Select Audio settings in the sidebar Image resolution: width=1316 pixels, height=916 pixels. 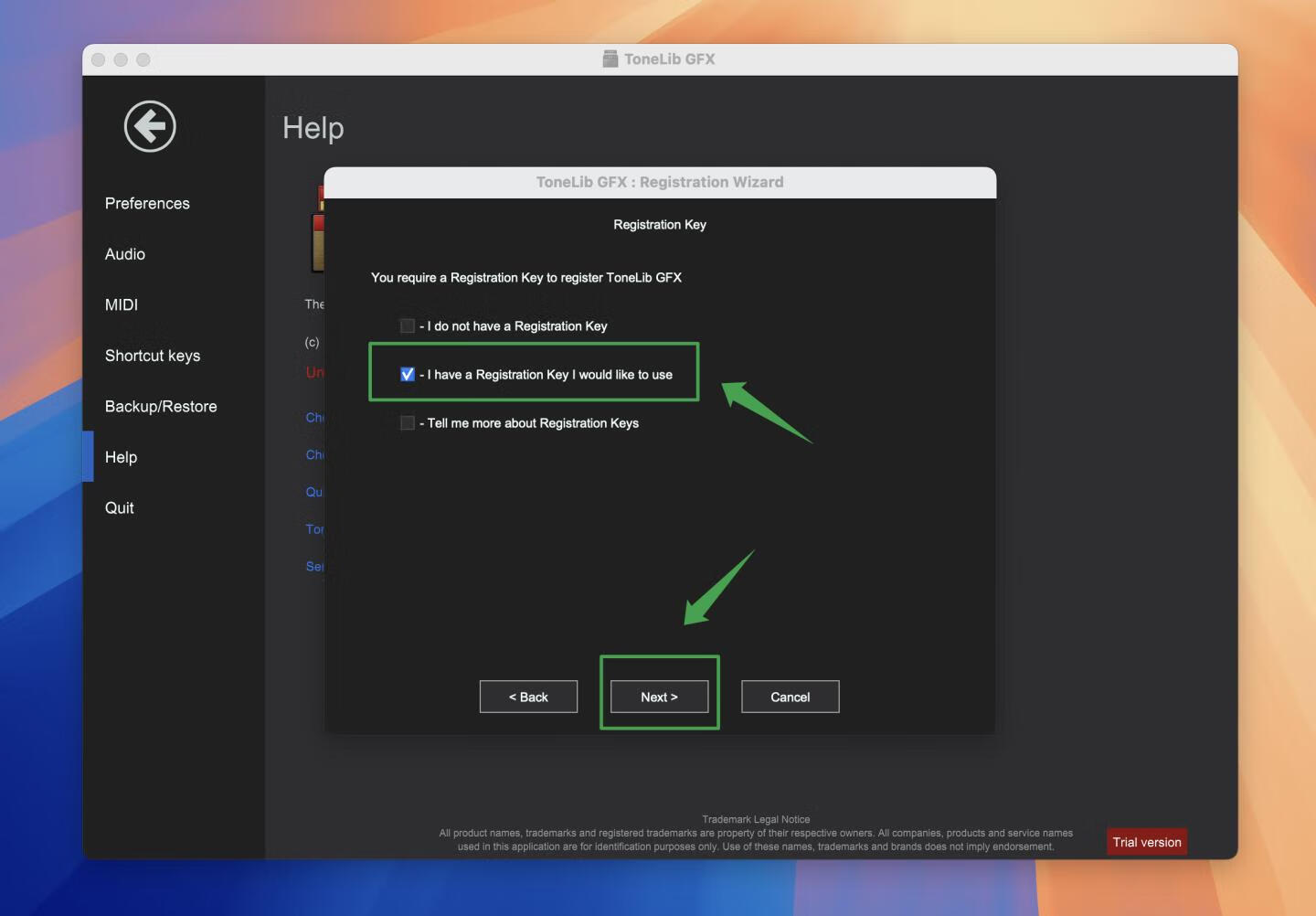[124, 254]
